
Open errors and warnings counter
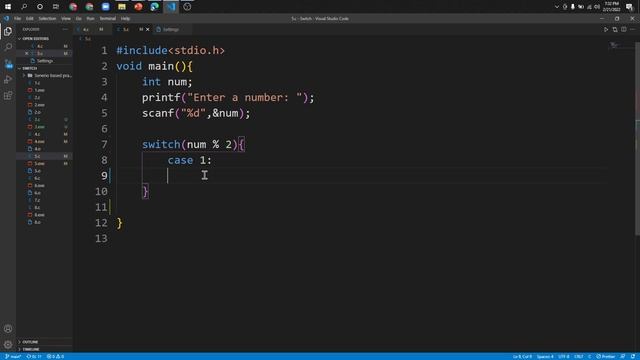point(56,356)
